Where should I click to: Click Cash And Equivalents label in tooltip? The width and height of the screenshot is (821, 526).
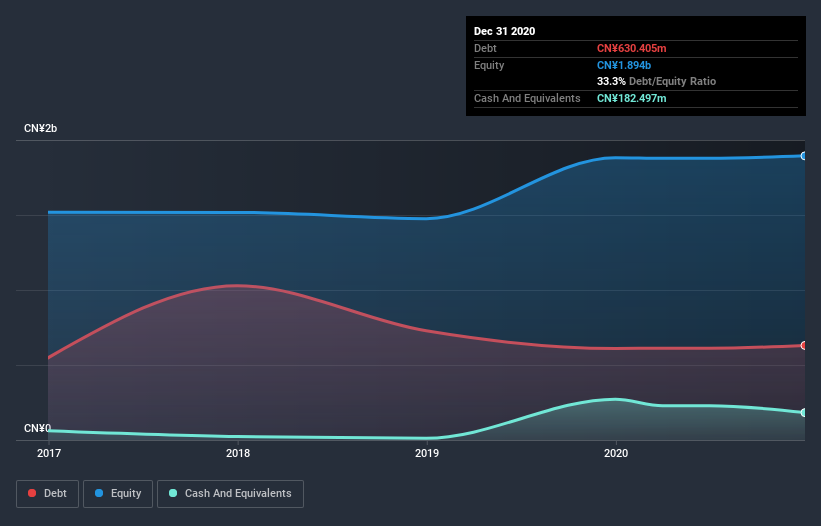tap(527, 98)
